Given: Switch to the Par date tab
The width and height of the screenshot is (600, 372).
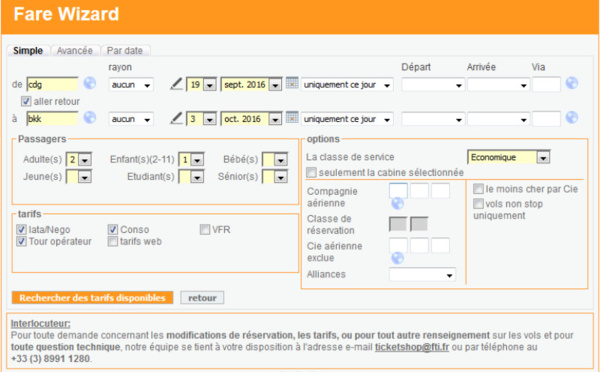Looking at the screenshot, I should 125,51.
